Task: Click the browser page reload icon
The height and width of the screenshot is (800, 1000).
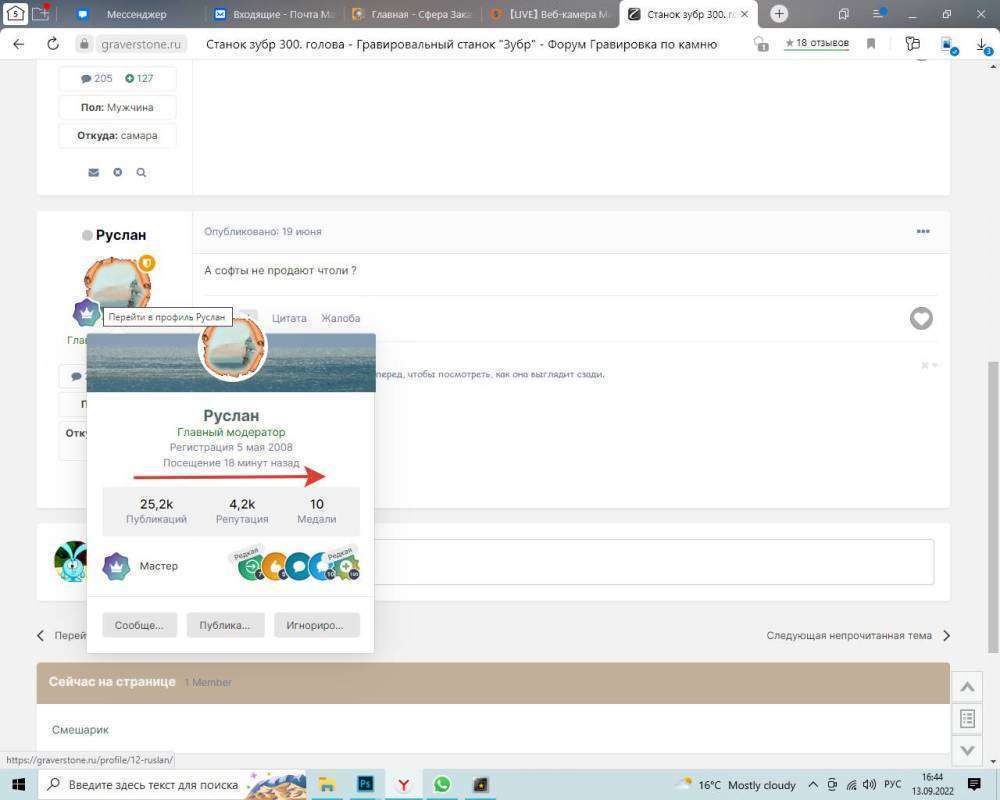Action: [53, 44]
